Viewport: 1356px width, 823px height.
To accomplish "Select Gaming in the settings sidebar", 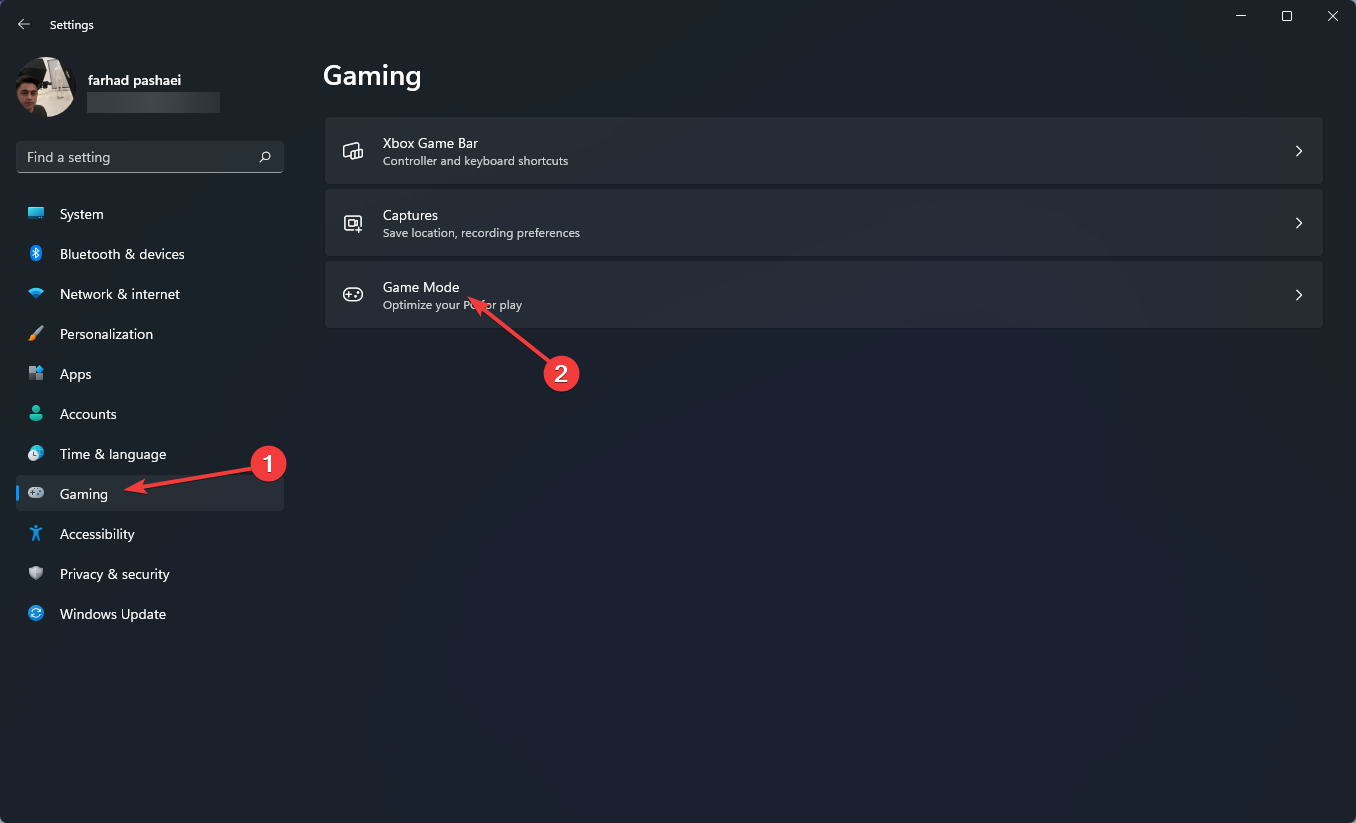I will click(84, 494).
